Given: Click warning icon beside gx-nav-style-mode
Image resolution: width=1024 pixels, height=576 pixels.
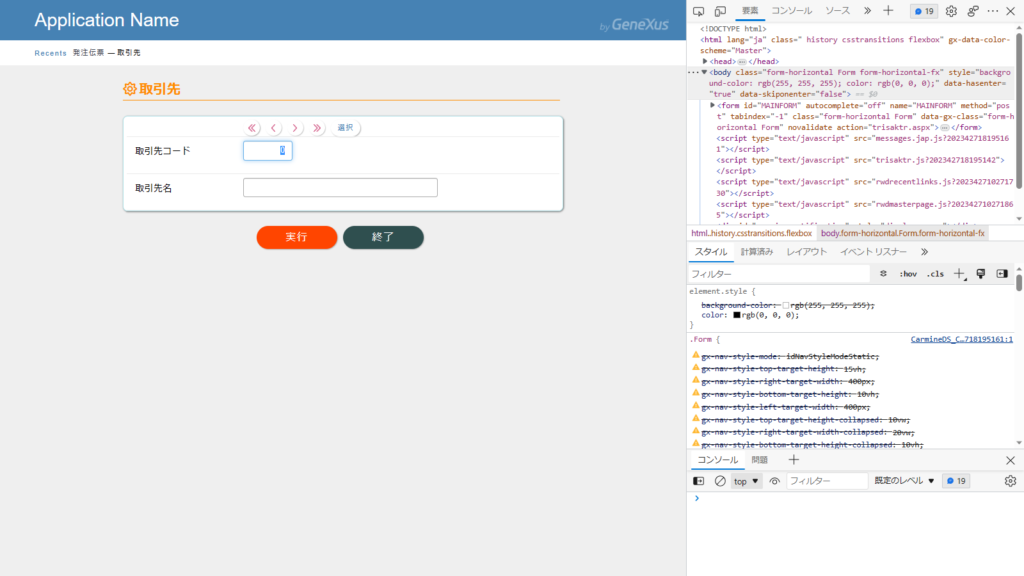Looking at the screenshot, I should [696, 355].
